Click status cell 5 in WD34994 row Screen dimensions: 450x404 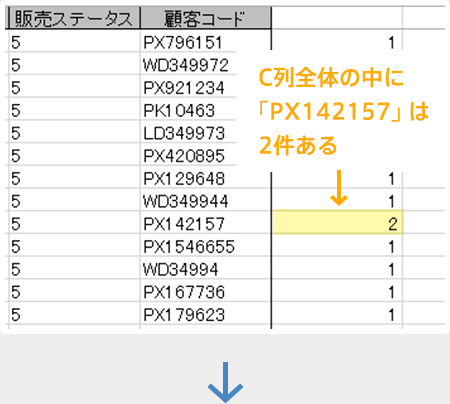click(74, 268)
